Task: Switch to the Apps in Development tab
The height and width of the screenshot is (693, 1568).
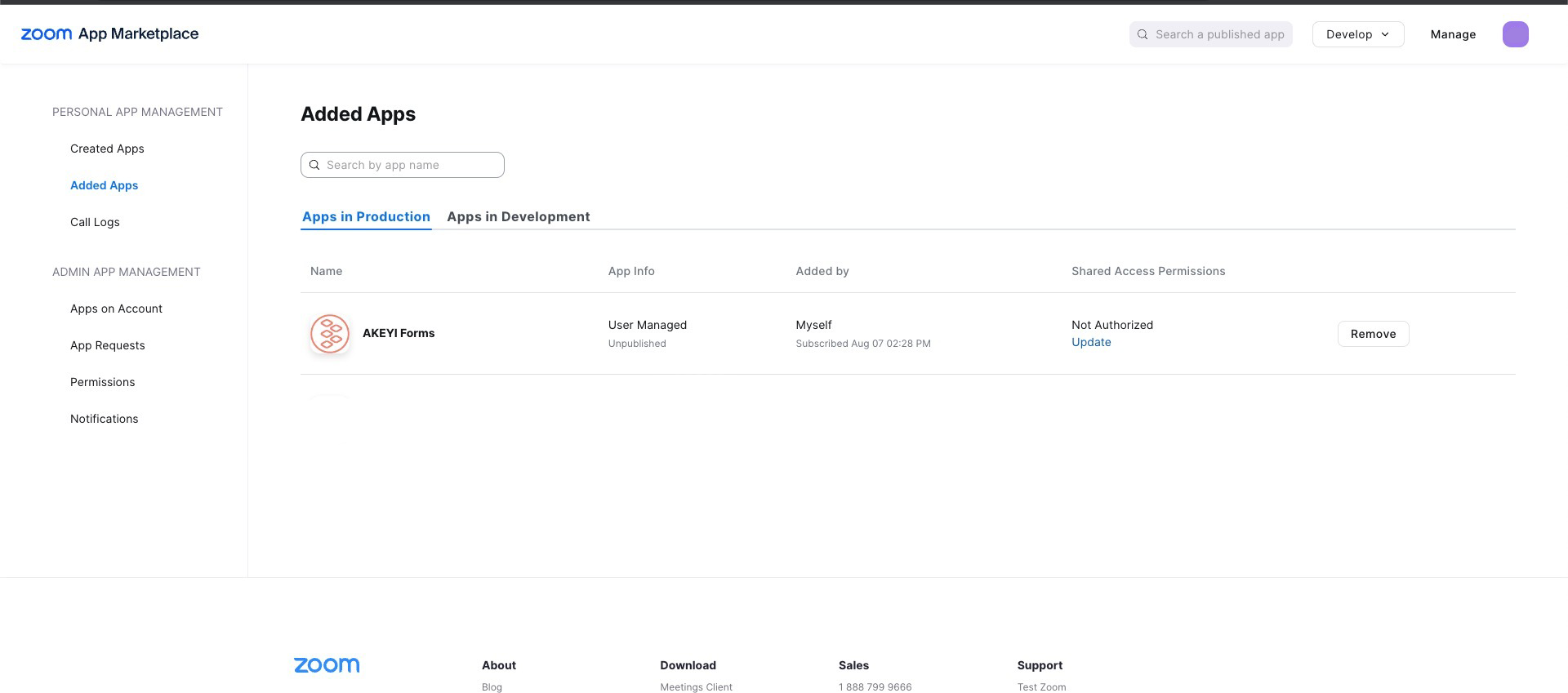Action: point(518,216)
